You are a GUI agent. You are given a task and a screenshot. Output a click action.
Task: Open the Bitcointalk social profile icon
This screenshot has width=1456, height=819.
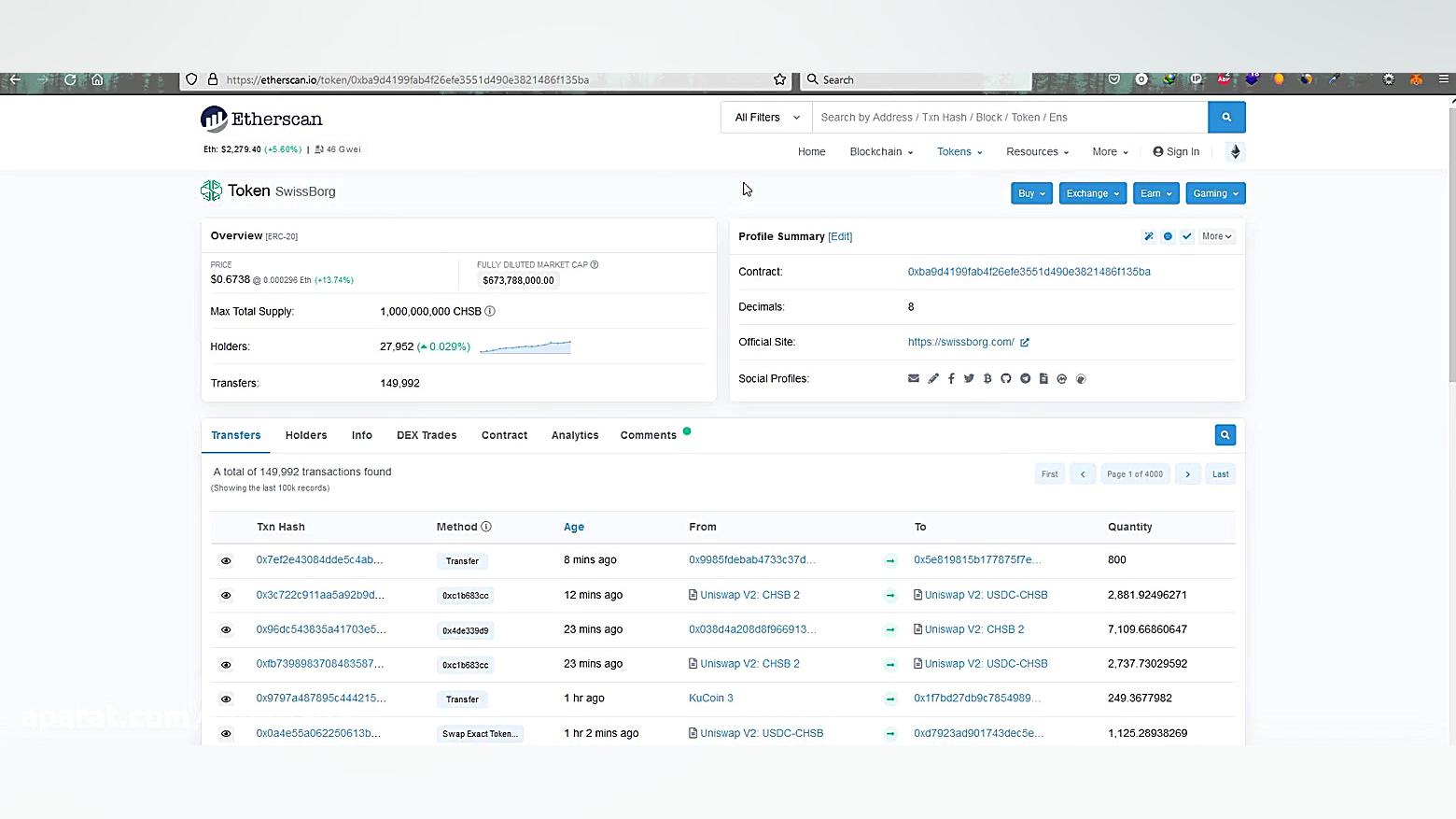point(987,378)
